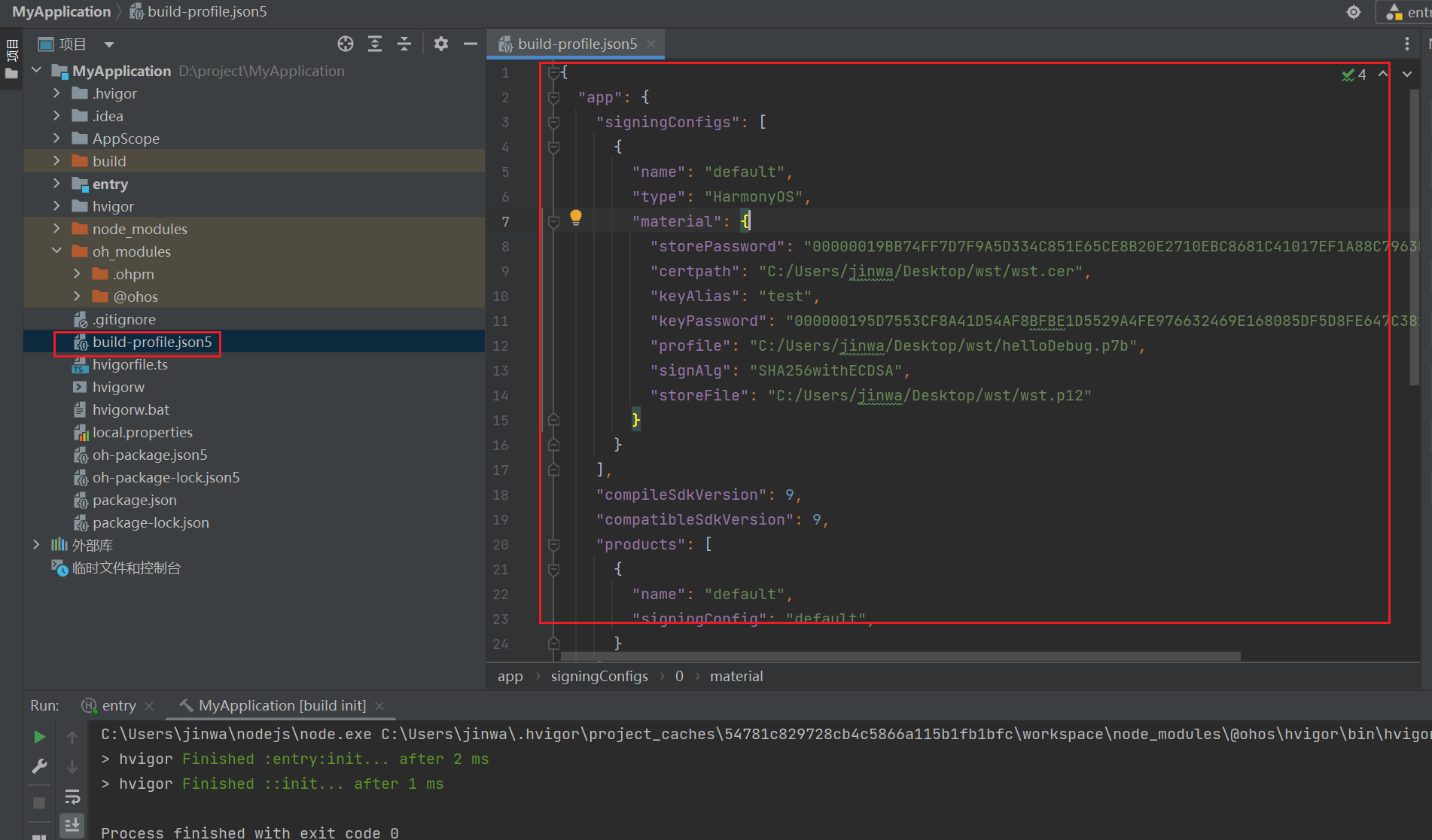This screenshot has width=1432, height=840.
Task: Click the Collapse All tree icon
Action: click(x=404, y=44)
